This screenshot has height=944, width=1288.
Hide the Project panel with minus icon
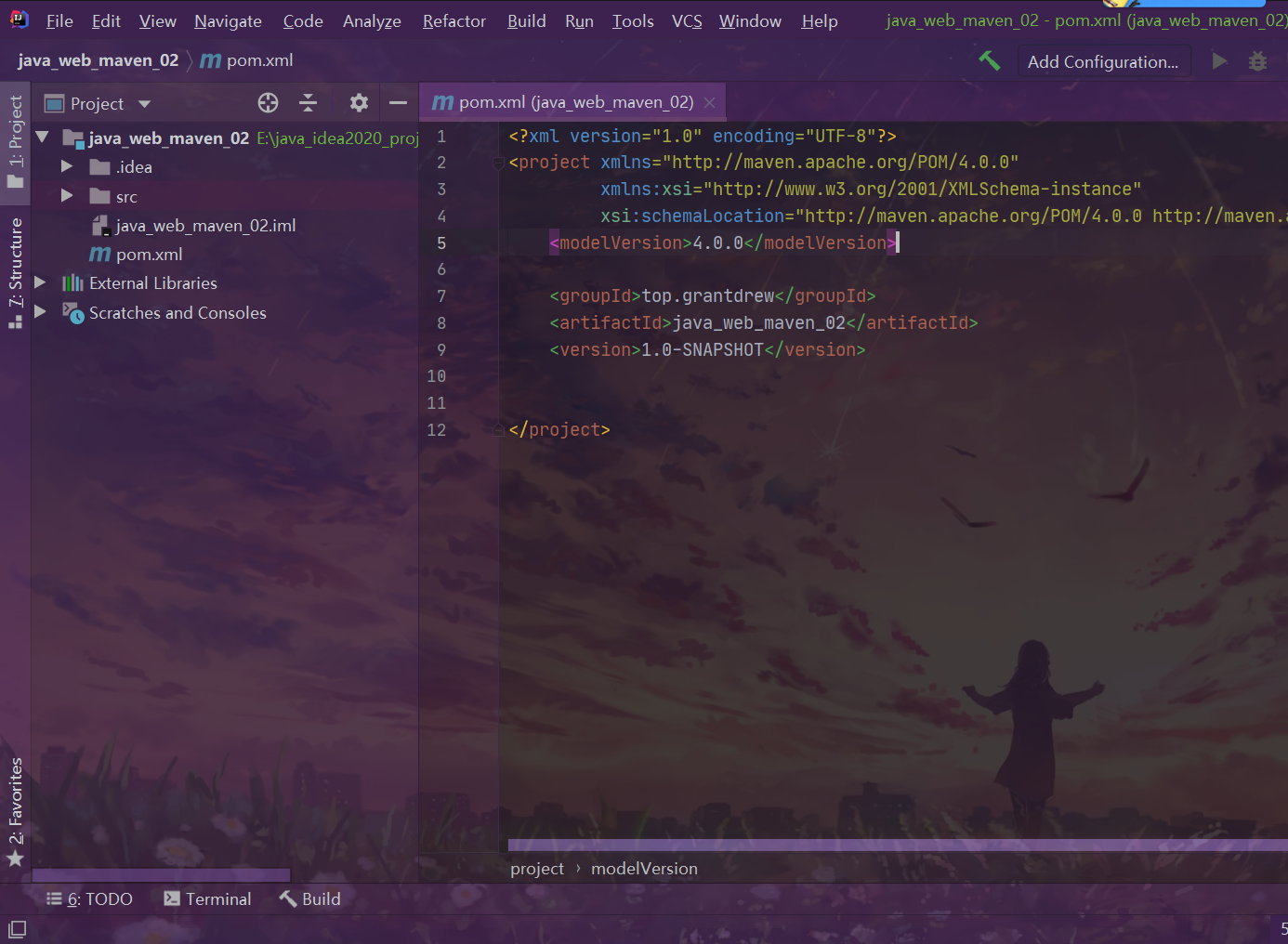398,103
